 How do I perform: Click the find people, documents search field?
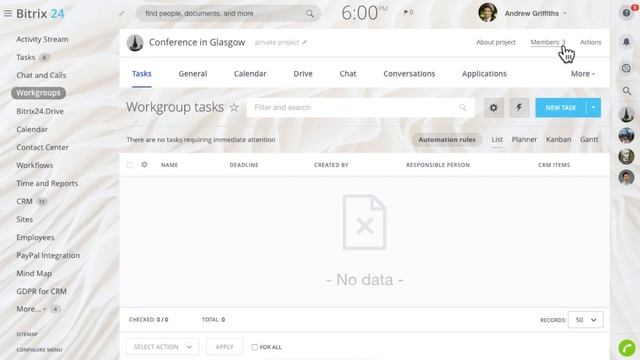[x=228, y=13]
